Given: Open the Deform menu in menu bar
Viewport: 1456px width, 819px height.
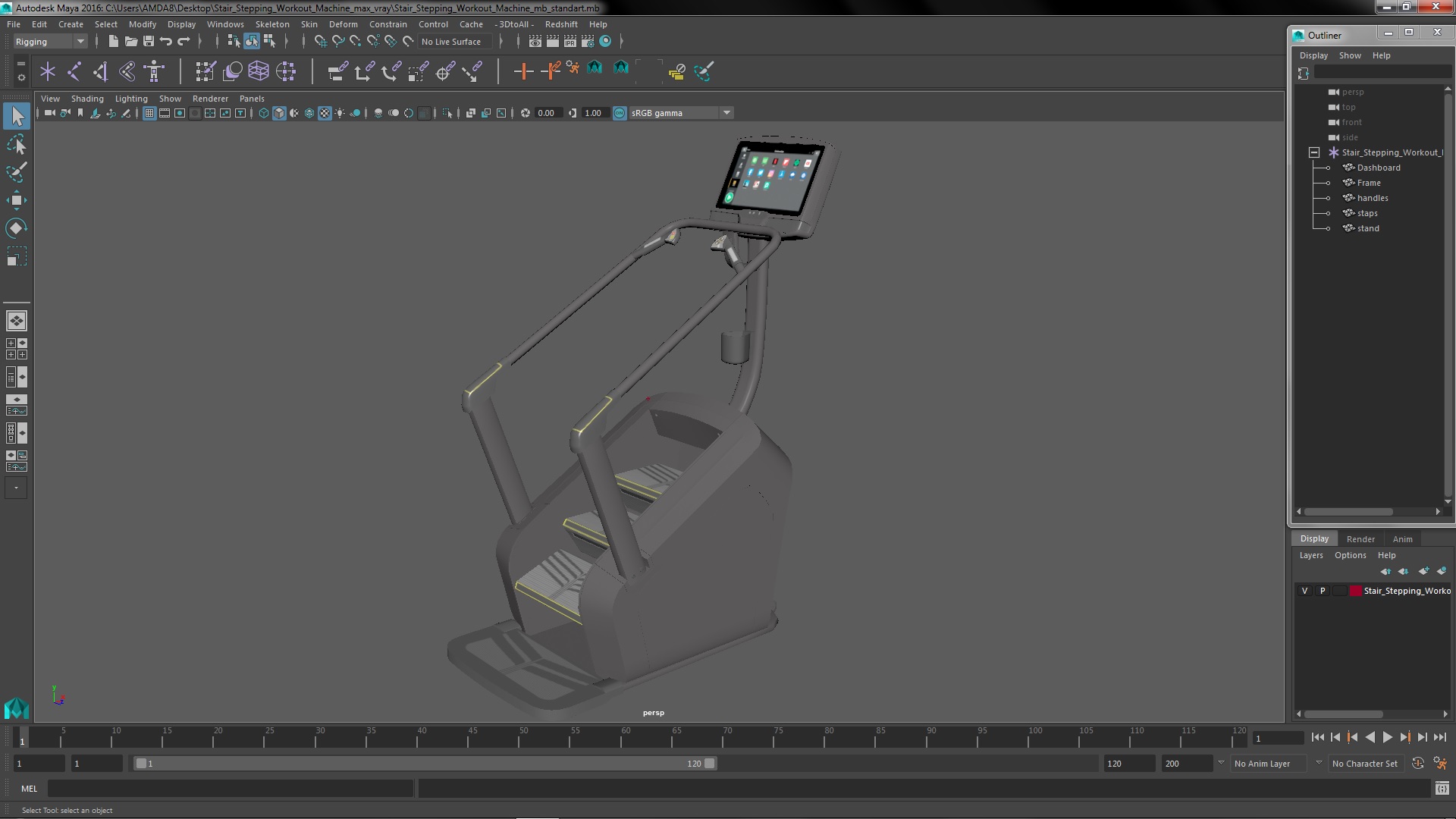Looking at the screenshot, I should [x=343, y=24].
